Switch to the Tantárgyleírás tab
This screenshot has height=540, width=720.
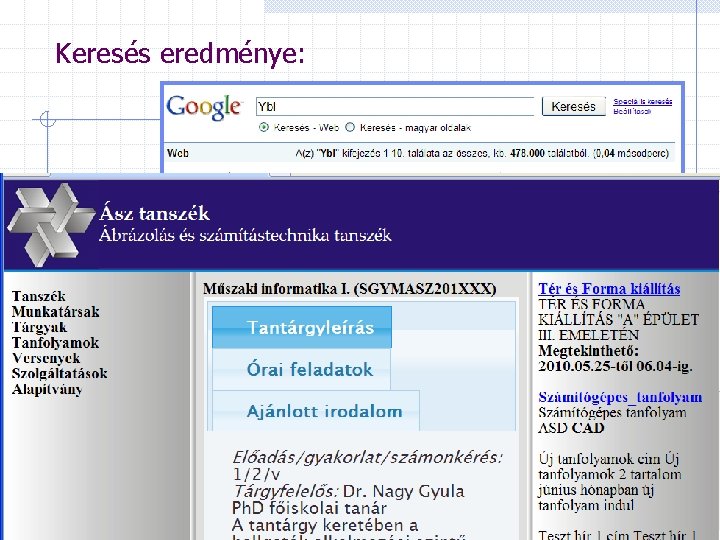coord(302,327)
